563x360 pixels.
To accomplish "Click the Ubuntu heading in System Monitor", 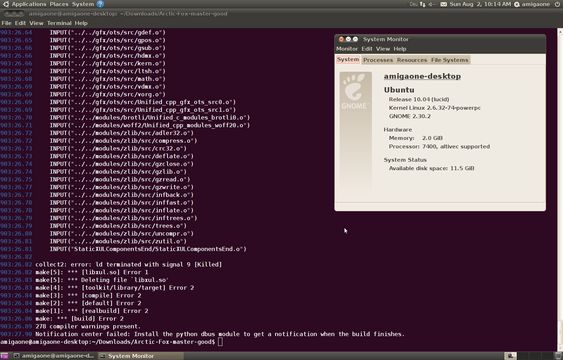I will pyautogui.click(x=399, y=90).
